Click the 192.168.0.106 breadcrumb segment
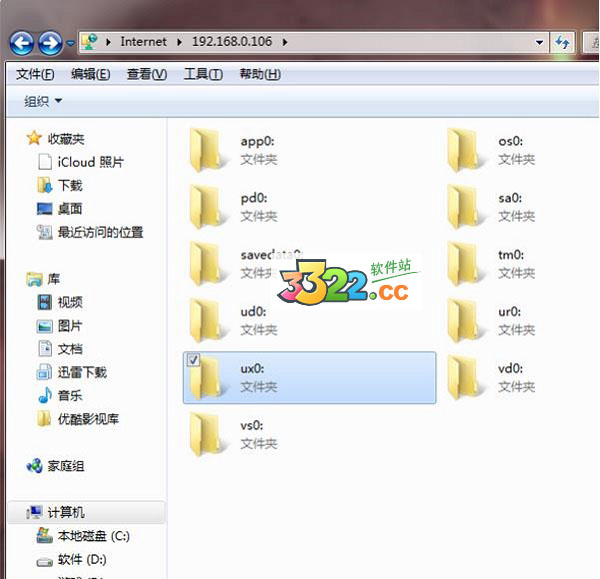The image size is (600, 579). point(232,41)
